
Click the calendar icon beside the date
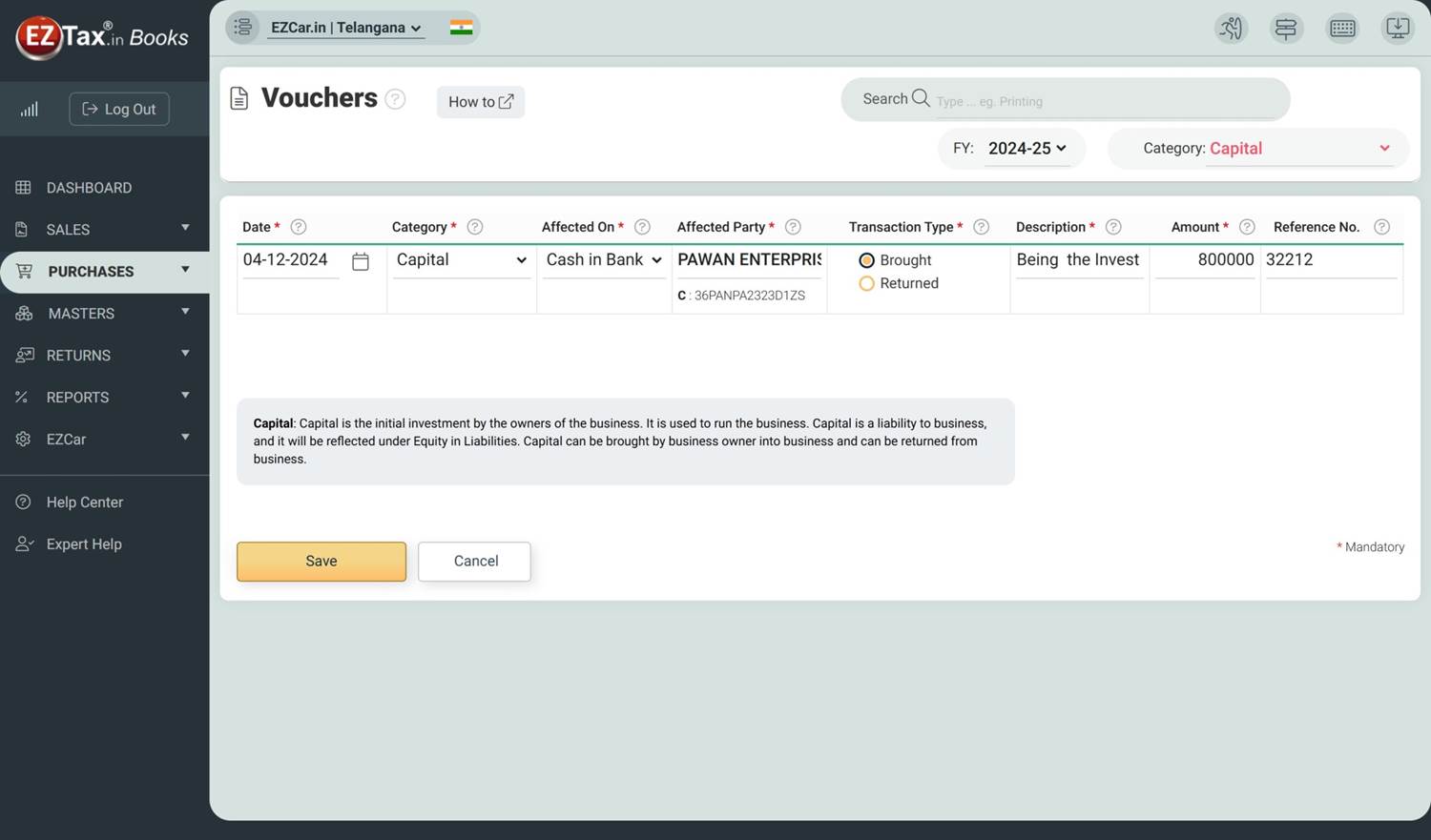(x=361, y=261)
